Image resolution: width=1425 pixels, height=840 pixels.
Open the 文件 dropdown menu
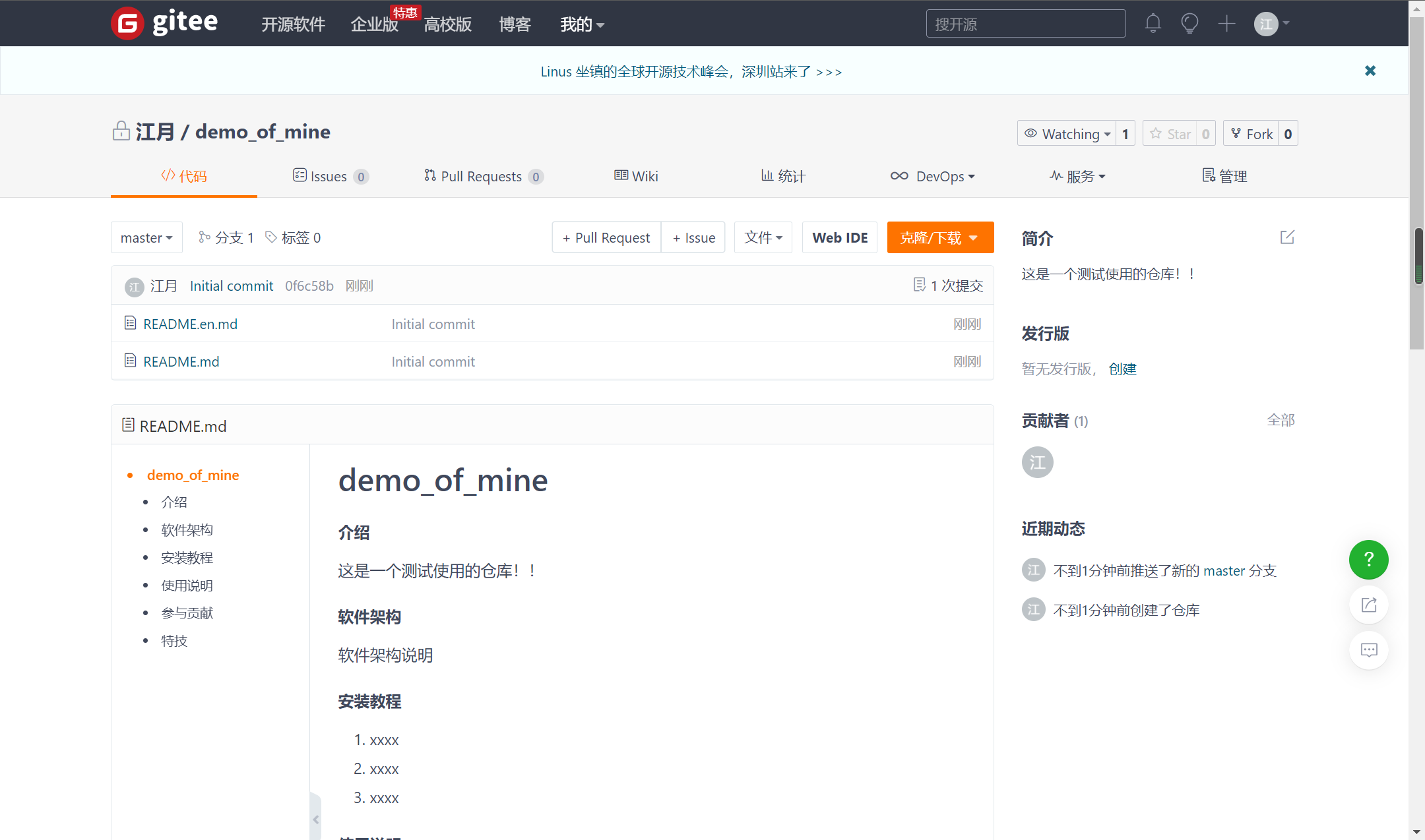point(763,237)
